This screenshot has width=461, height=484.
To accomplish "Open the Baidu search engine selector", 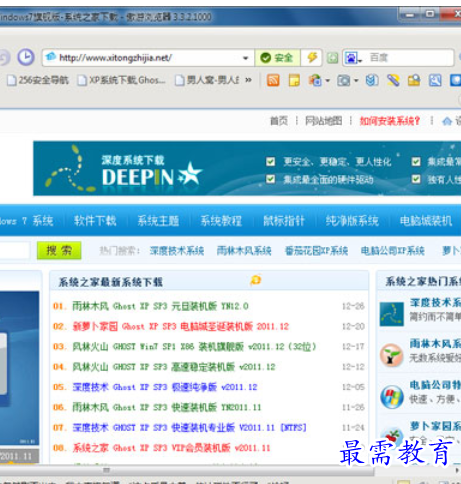I will coord(353,58).
